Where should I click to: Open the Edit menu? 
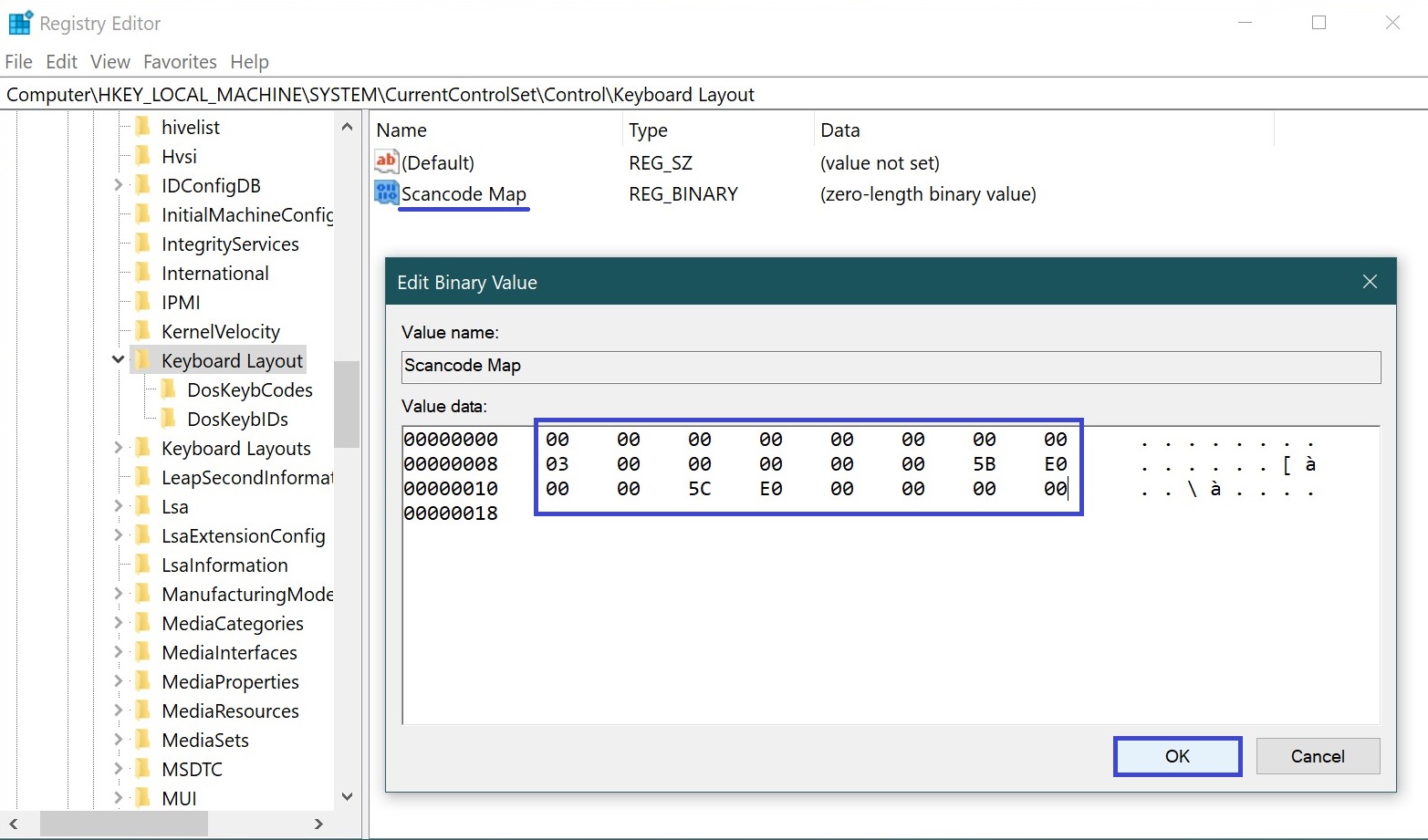(61, 61)
